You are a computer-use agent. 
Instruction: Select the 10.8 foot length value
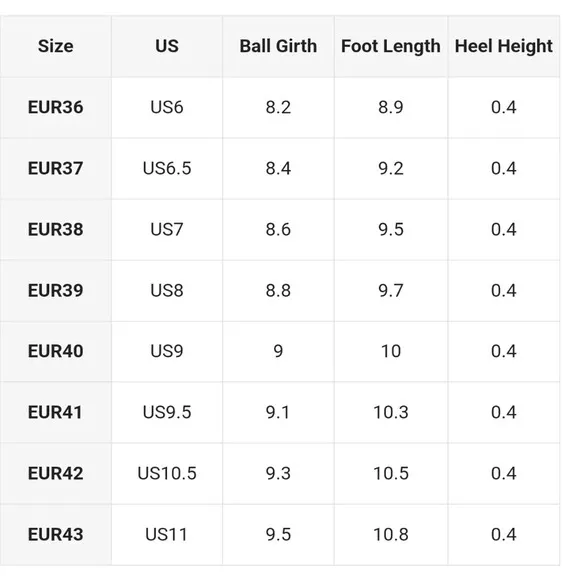391,535
